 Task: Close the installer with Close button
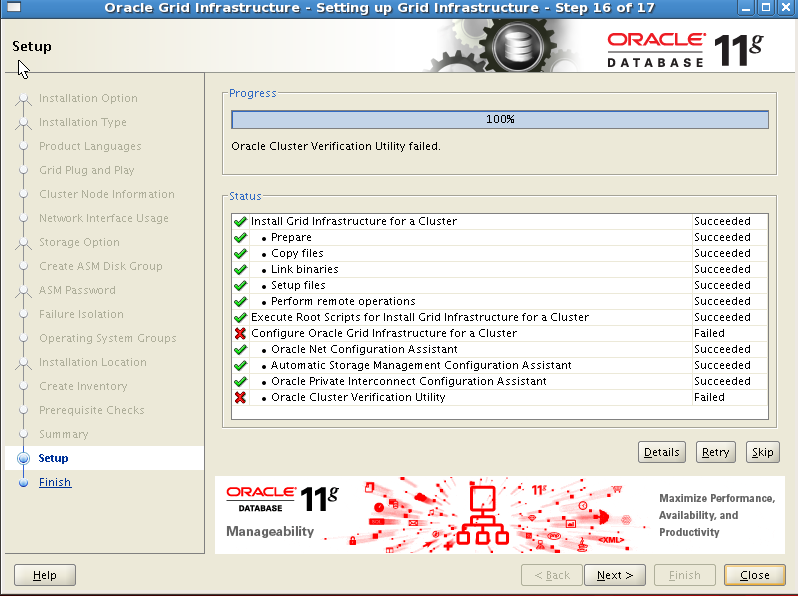(x=755, y=575)
